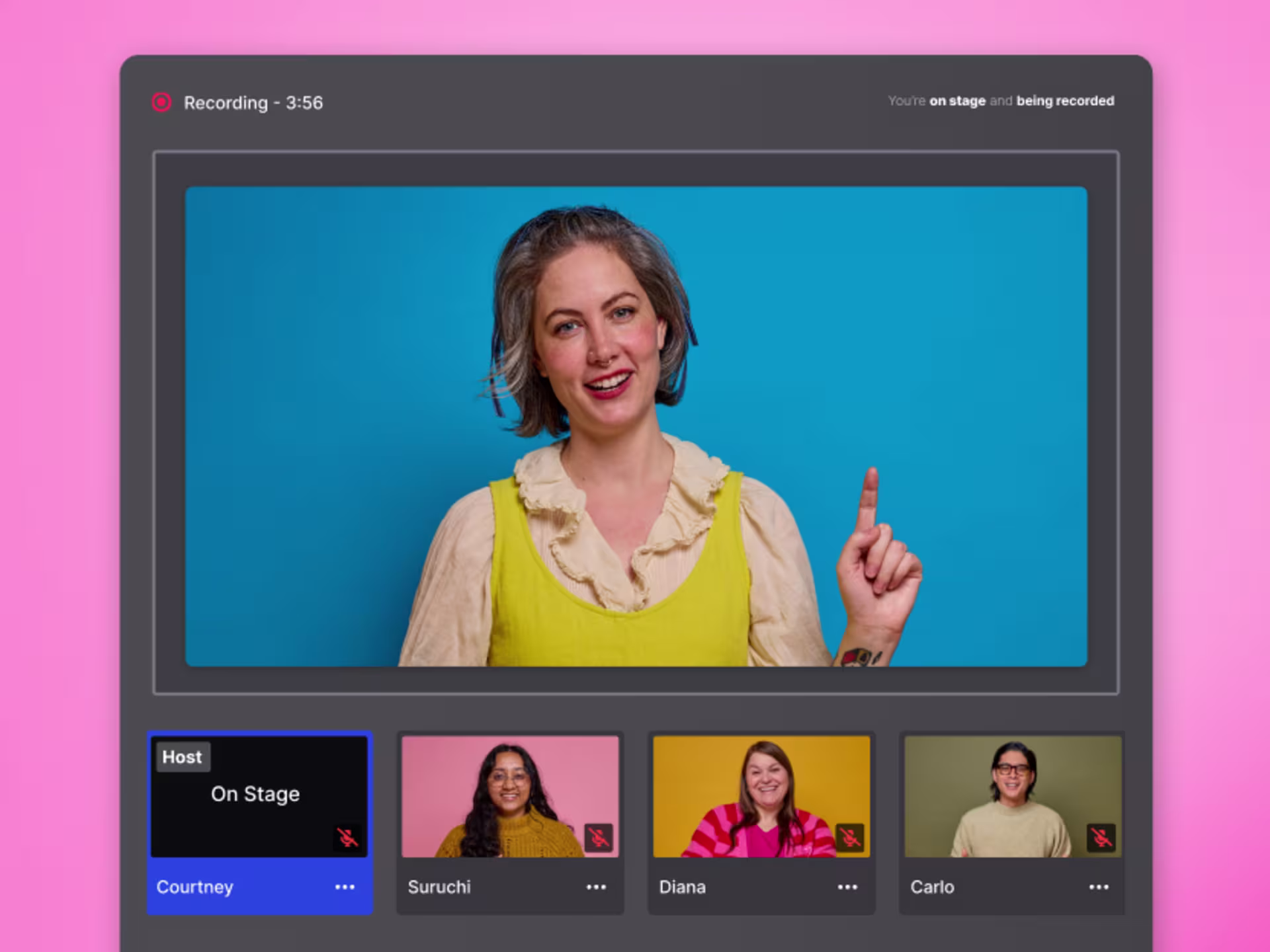Open Carlo's three-dot options menu
This screenshot has height=952, width=1270.
1099,887
